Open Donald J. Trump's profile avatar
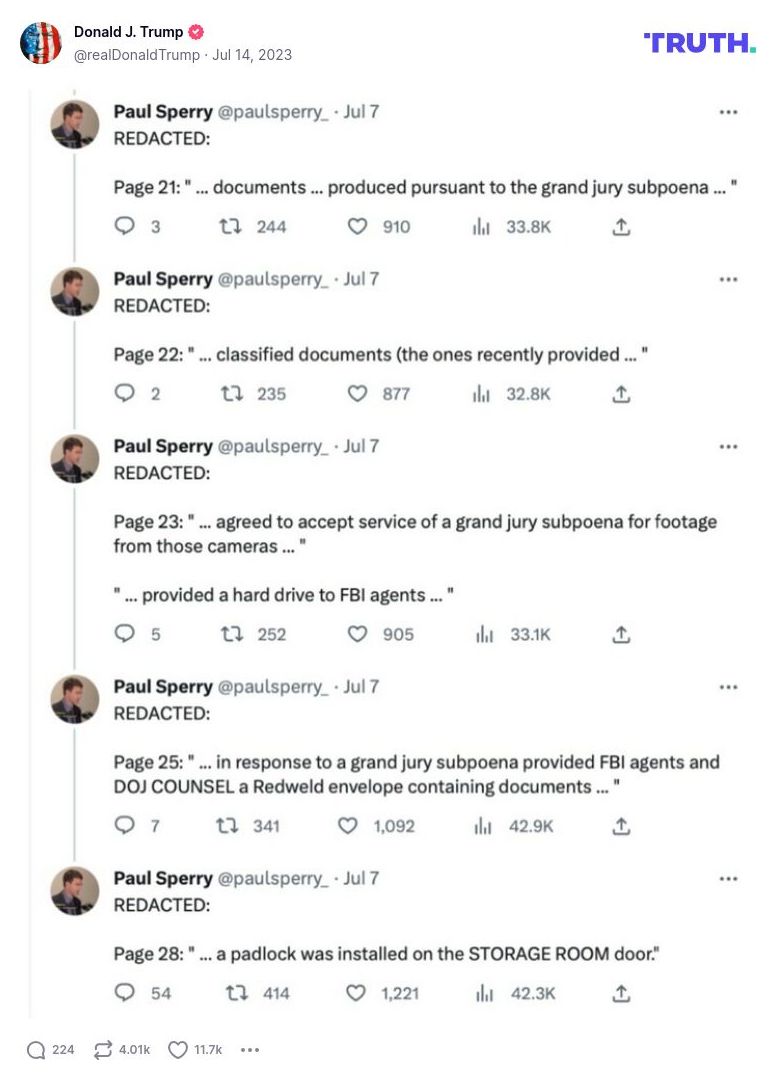 41,43
